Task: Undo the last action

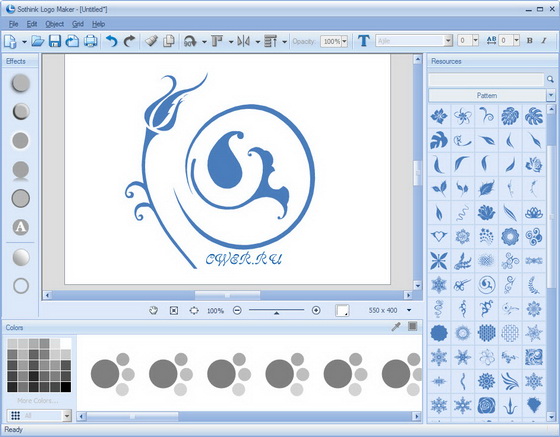Action: (x=112, y=41)
